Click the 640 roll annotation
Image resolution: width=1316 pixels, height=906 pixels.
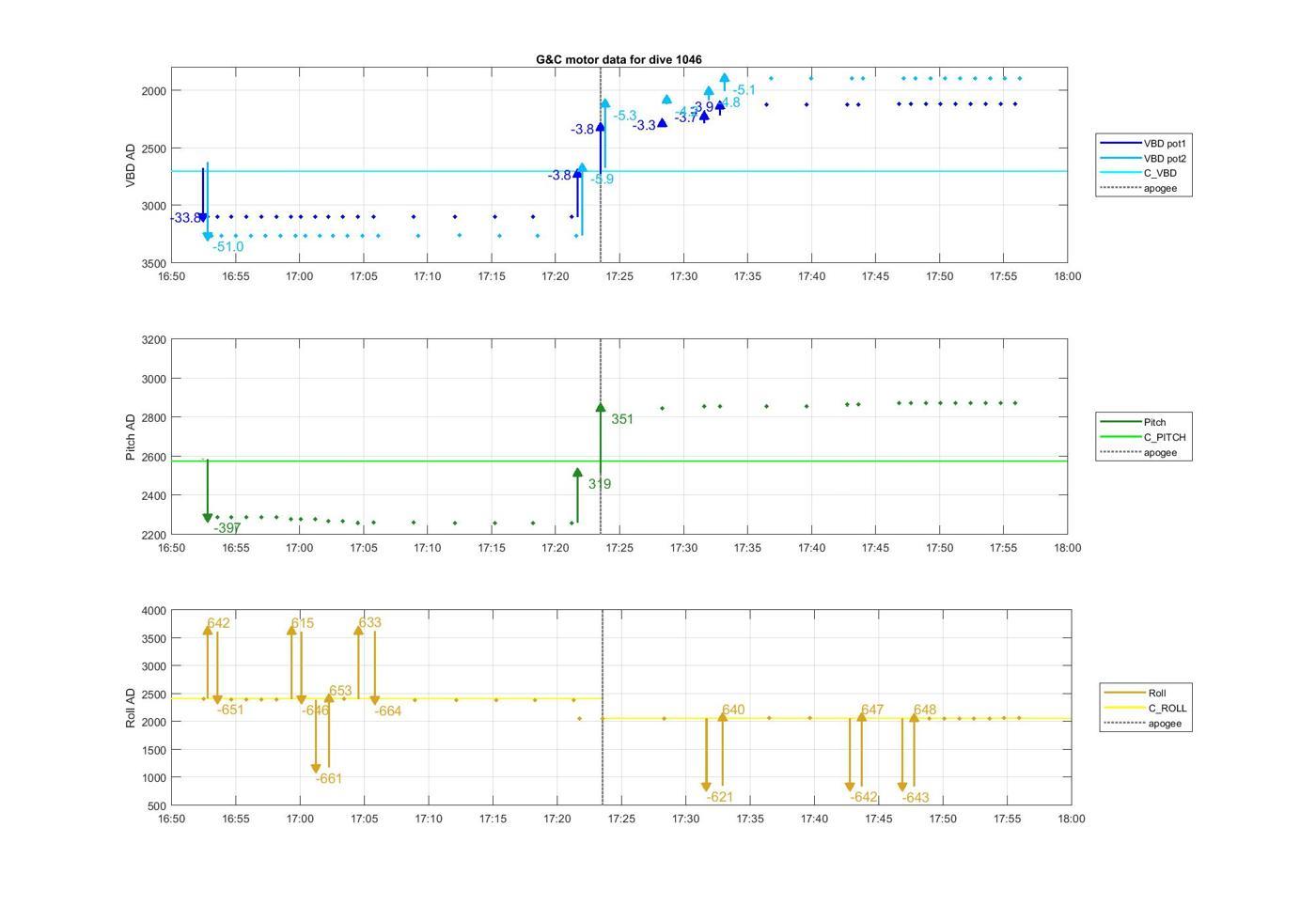733,710
